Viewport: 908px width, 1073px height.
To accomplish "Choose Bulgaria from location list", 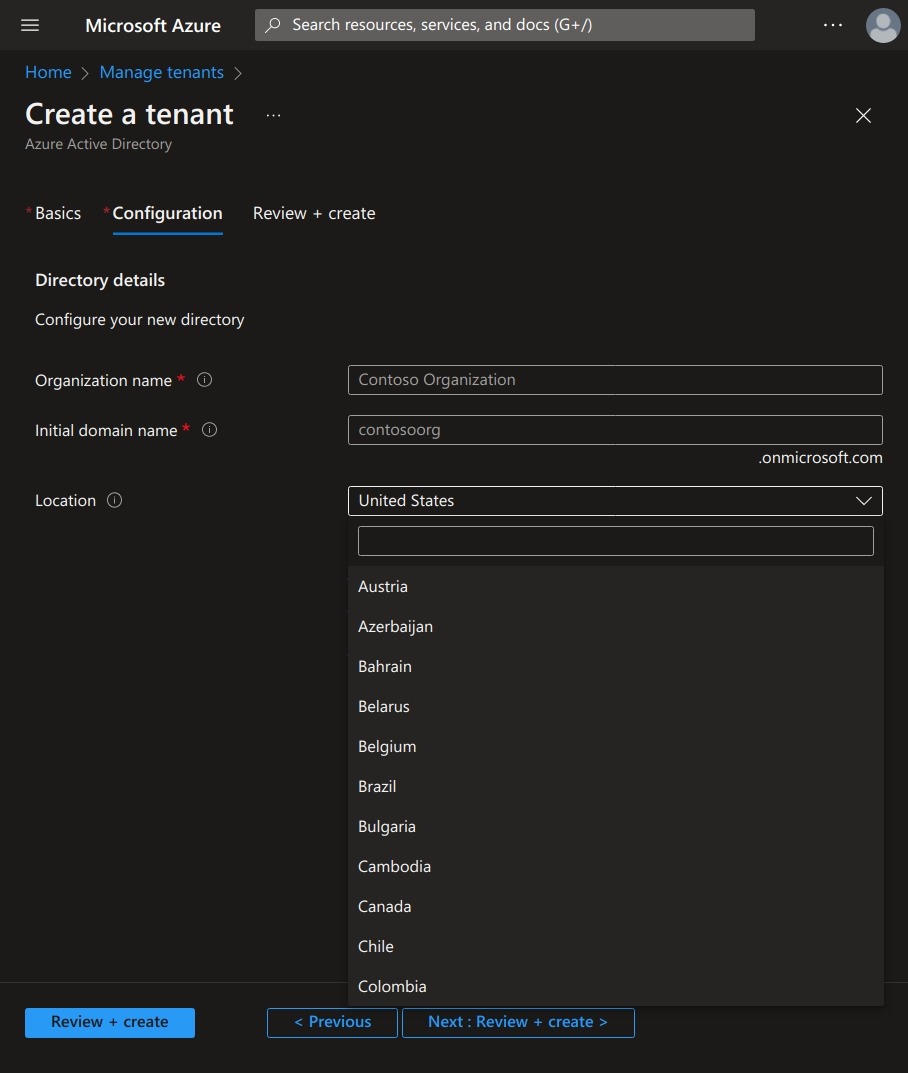I will tap(616, 827).
